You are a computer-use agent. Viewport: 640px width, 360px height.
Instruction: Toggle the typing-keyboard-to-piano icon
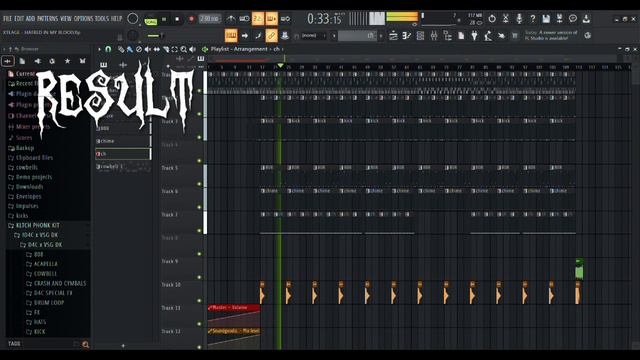tap(231, 36)
